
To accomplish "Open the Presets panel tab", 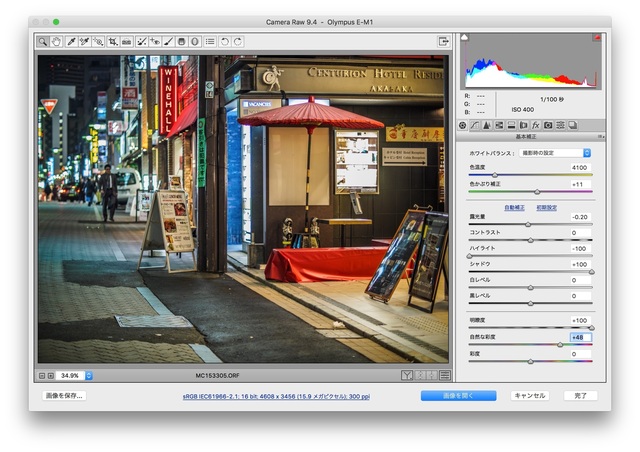I will (560, 125).
